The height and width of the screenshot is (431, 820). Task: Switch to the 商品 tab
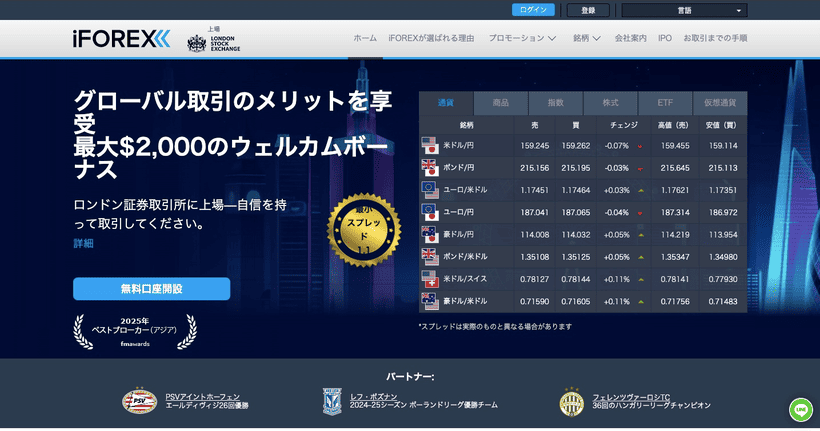pos(500,103)
